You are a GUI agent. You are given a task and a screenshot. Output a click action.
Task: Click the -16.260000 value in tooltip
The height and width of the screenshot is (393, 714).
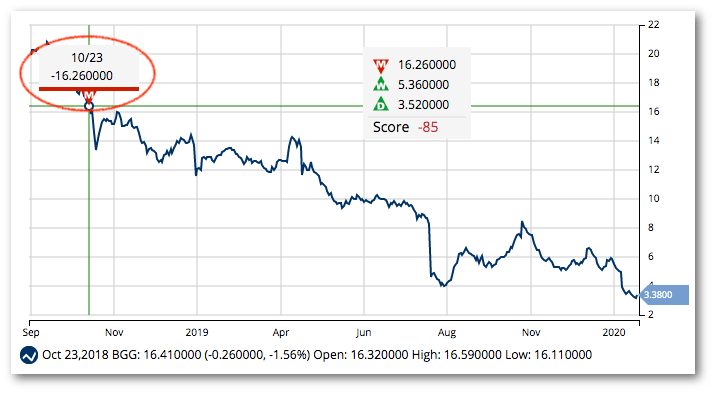82,76
